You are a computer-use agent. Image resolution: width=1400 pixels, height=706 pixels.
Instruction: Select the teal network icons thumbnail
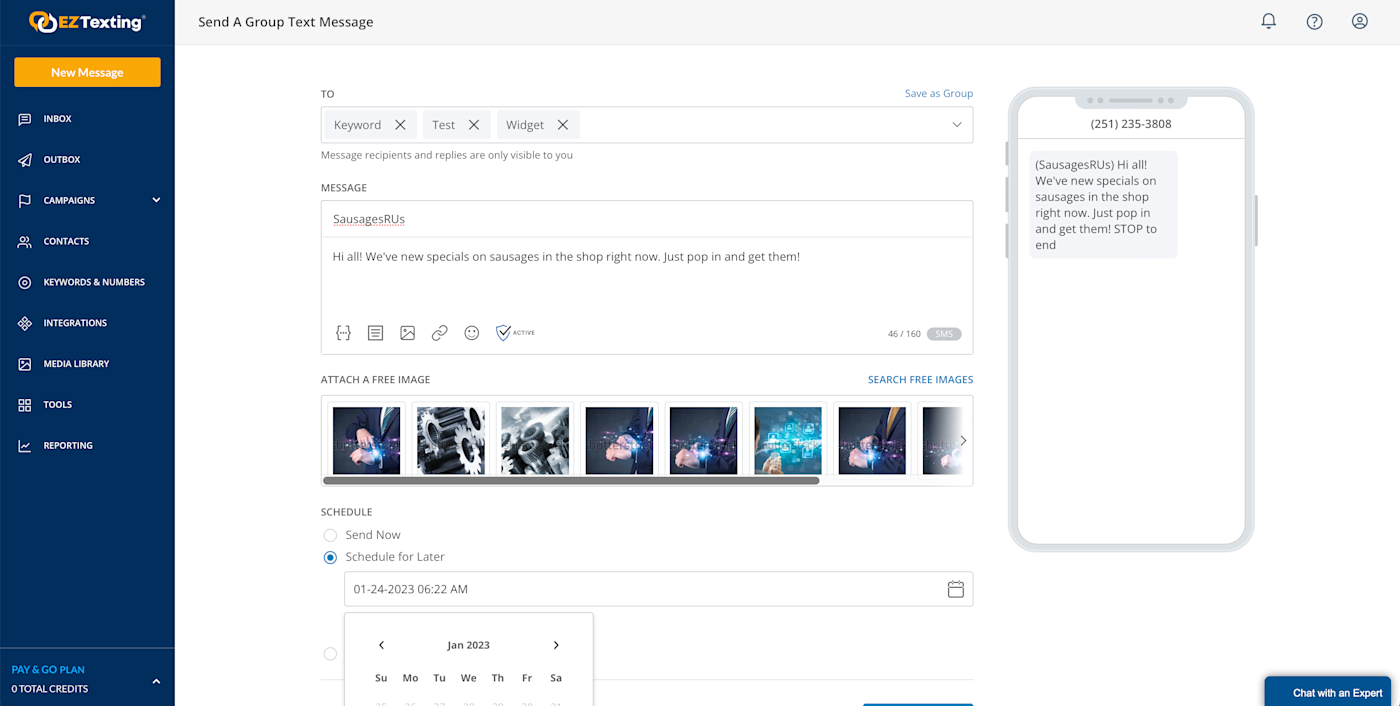click(x=787, y=440)
